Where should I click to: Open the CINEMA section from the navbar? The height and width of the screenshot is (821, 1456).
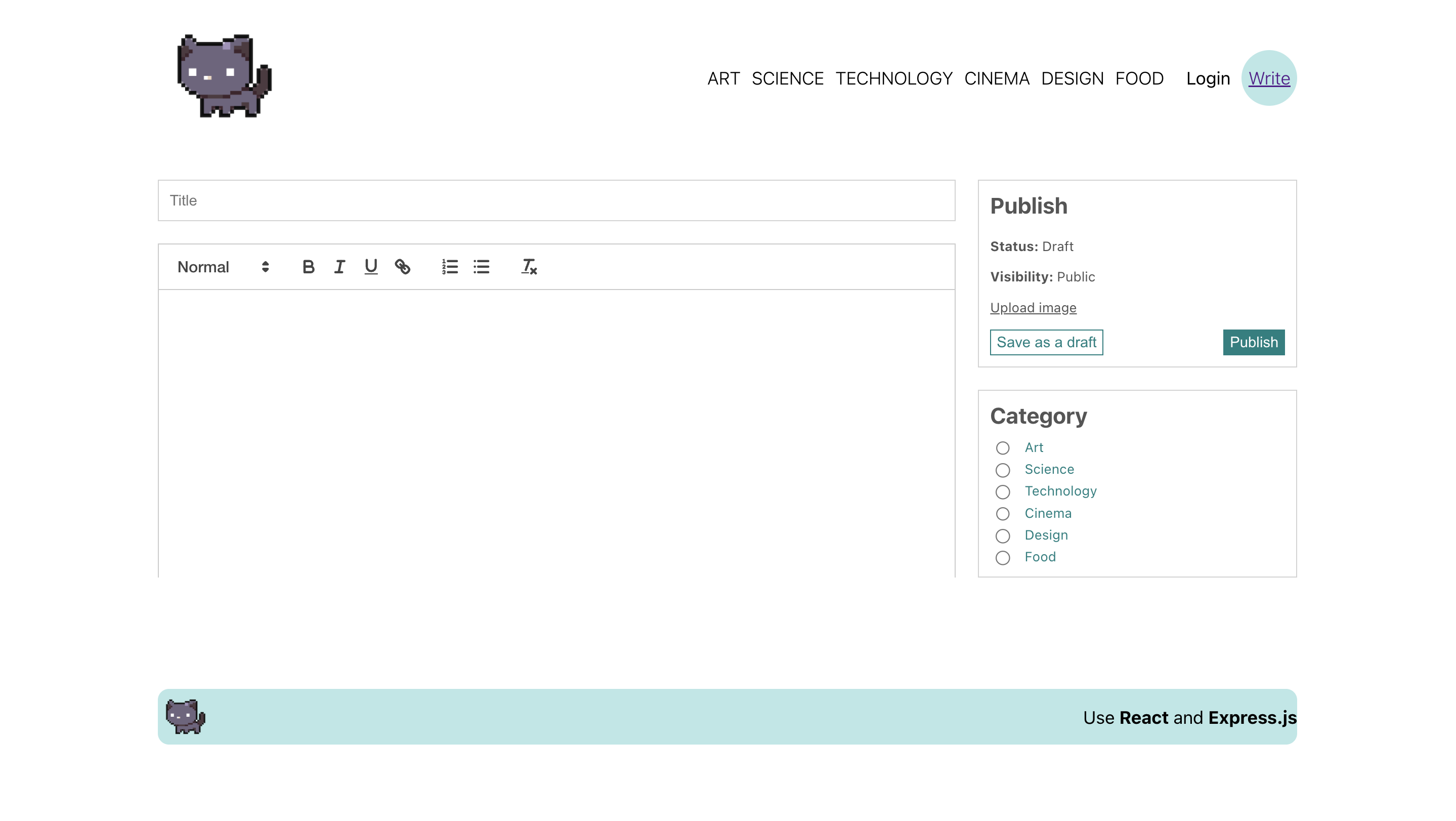[998, 78]
